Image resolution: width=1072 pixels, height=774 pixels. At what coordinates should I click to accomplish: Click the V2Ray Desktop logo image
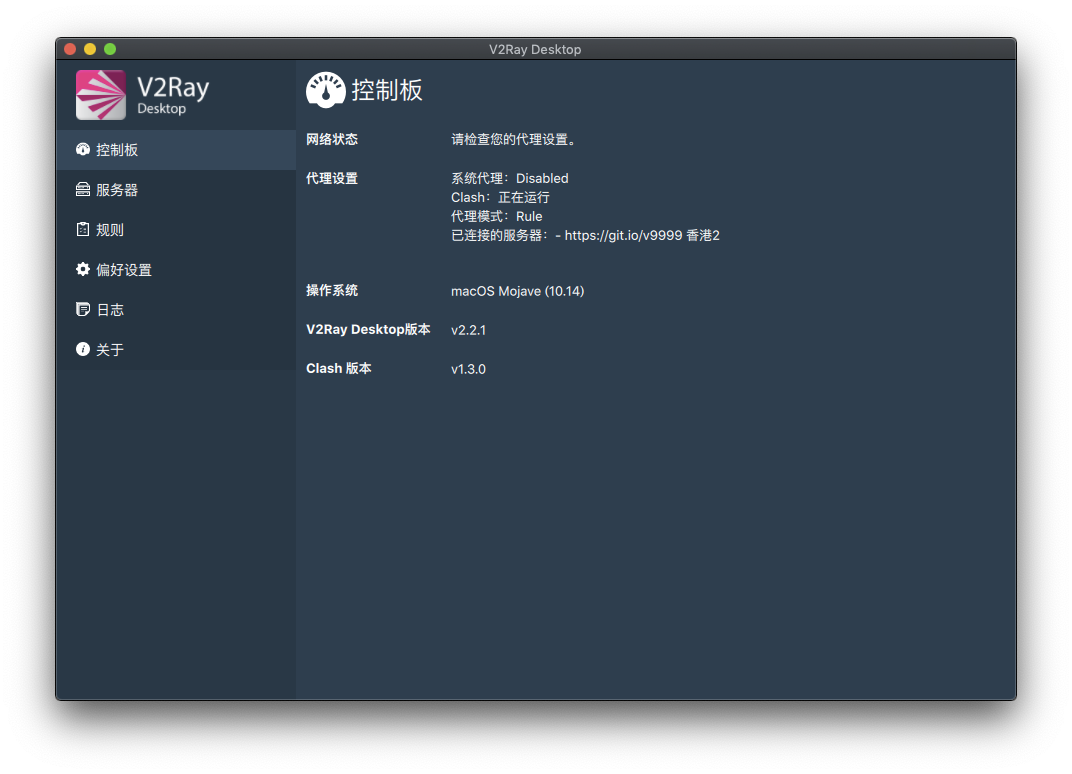click(100, 95)
